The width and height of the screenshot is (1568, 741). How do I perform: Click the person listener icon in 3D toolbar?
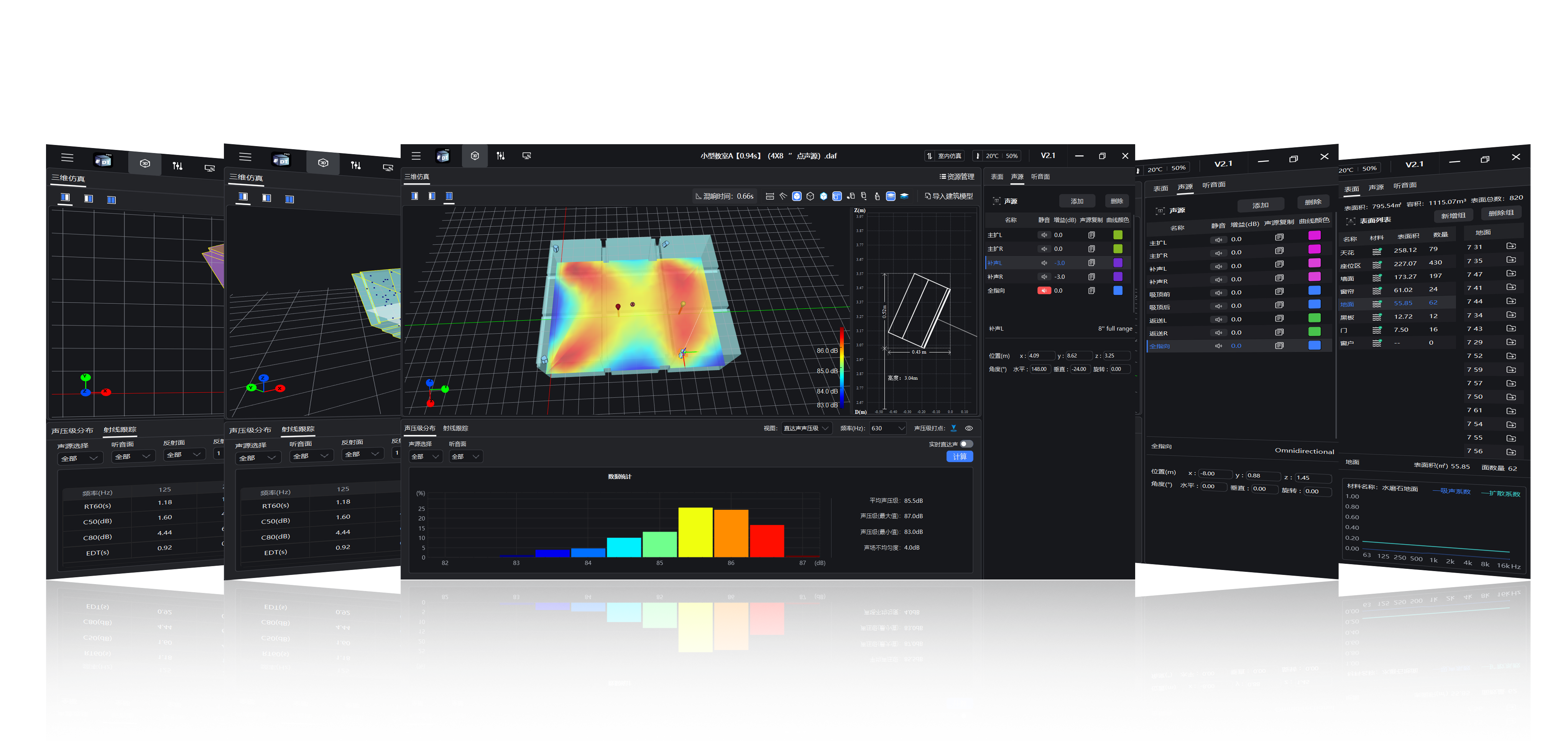point(876,196)
